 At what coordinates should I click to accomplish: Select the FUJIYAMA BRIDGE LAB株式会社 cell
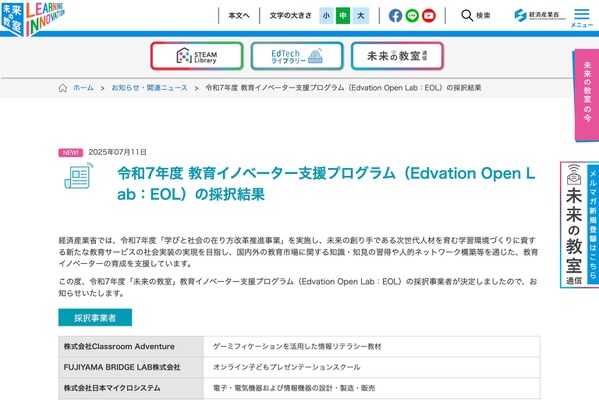131,367
